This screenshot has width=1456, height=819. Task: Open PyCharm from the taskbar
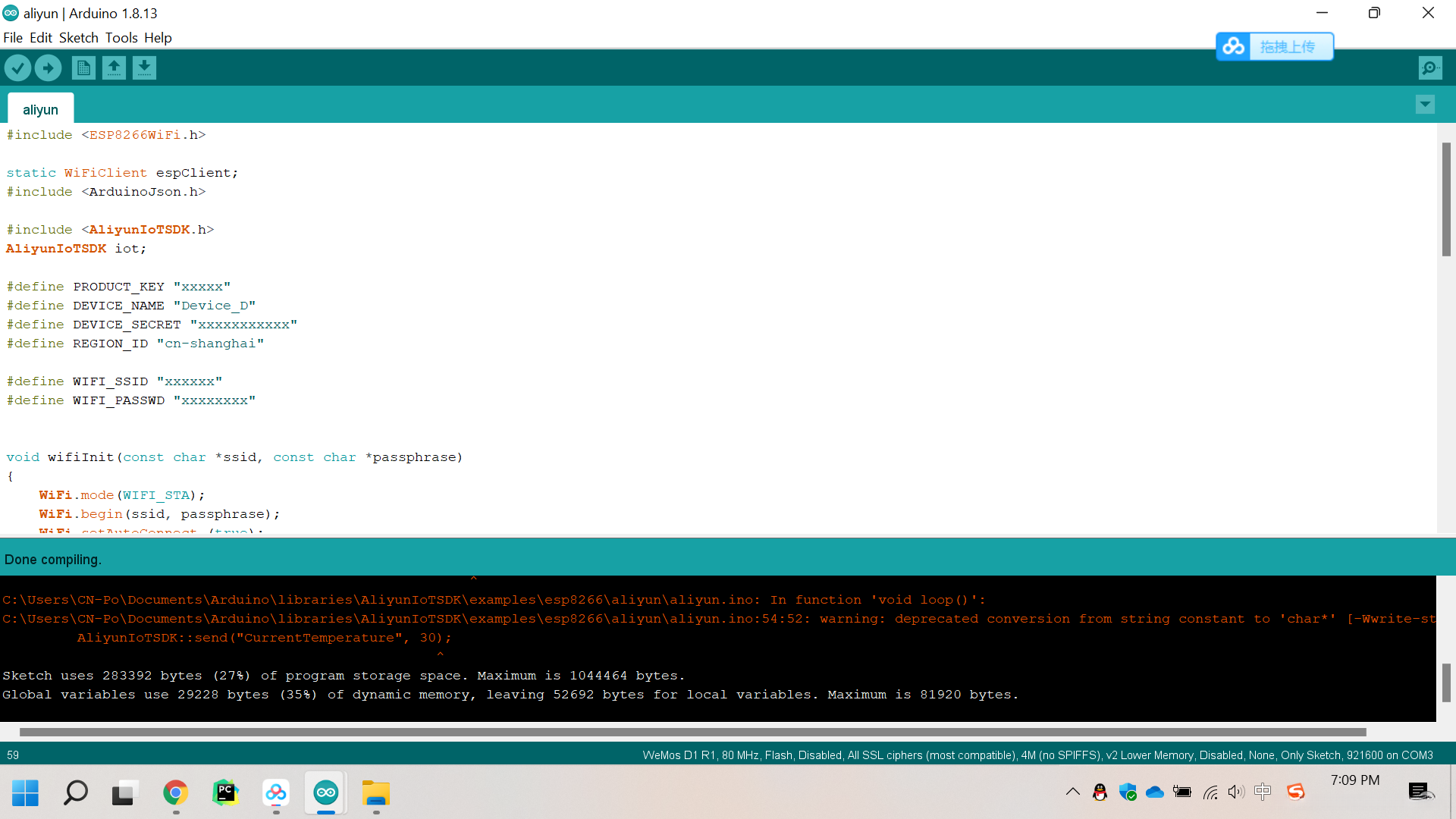[225, 793]
